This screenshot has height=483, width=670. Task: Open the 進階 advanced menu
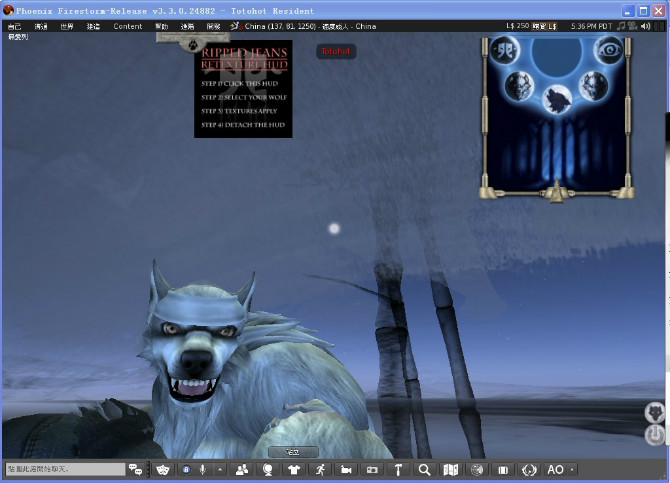point(187,27)
